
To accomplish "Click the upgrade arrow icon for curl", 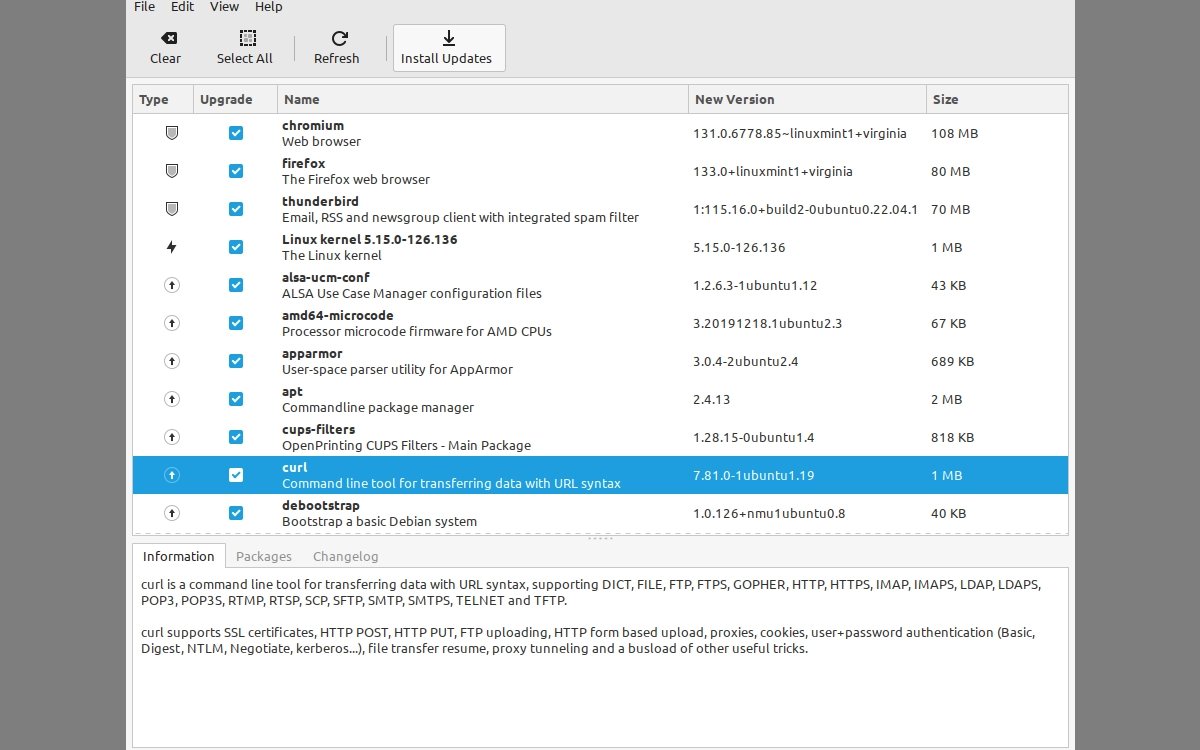I will pyautogui.click(x=171, y=475).
